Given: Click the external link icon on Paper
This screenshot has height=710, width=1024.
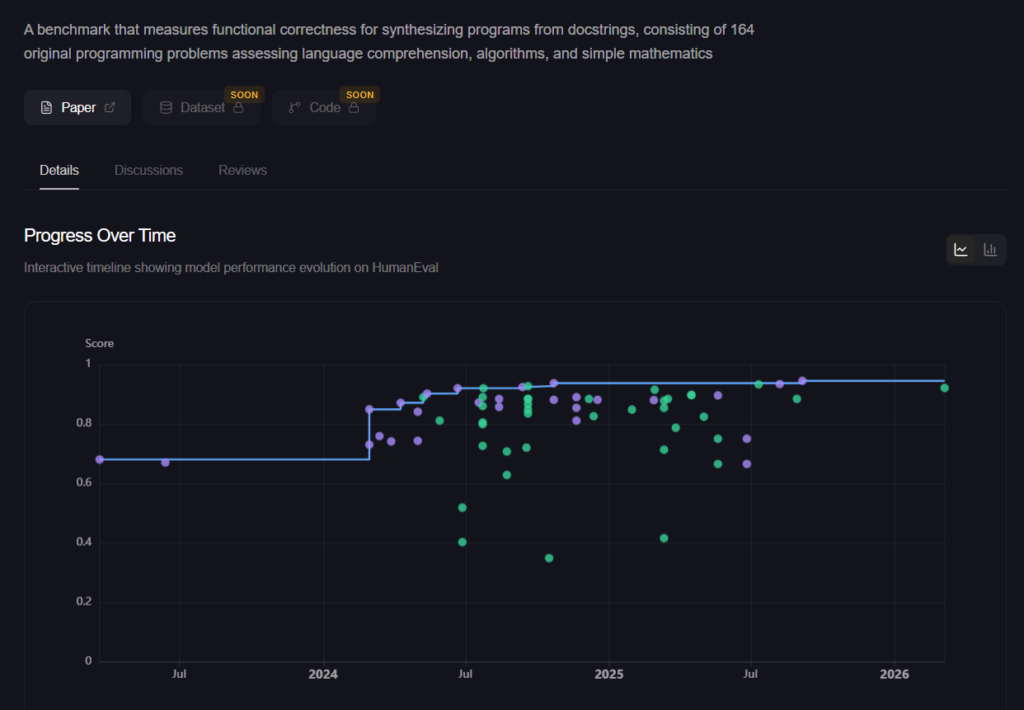Looking at the screenshot, I should coord(110,108).
